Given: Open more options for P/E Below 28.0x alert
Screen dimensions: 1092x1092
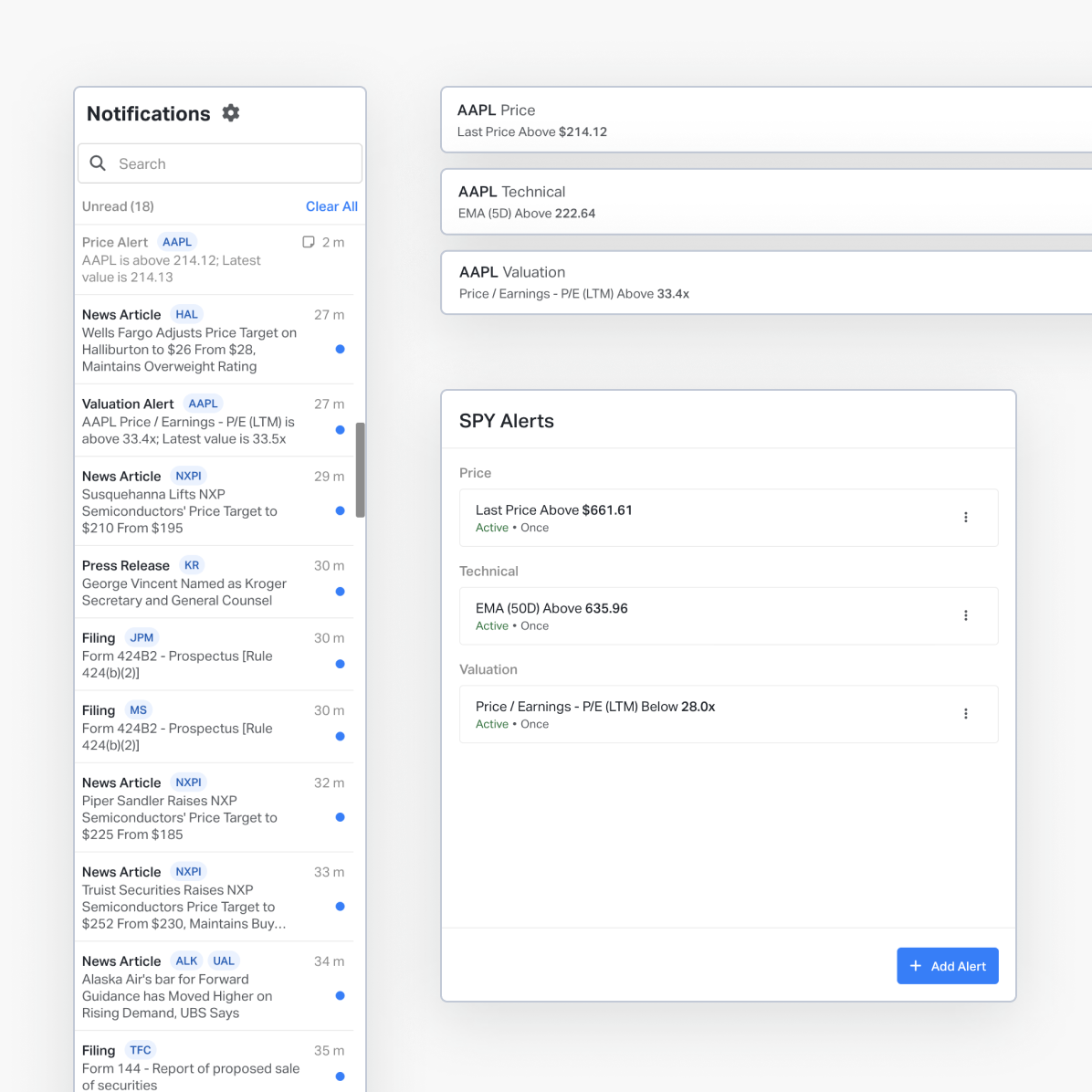Looking at the screenshot, I should (965, 713).
